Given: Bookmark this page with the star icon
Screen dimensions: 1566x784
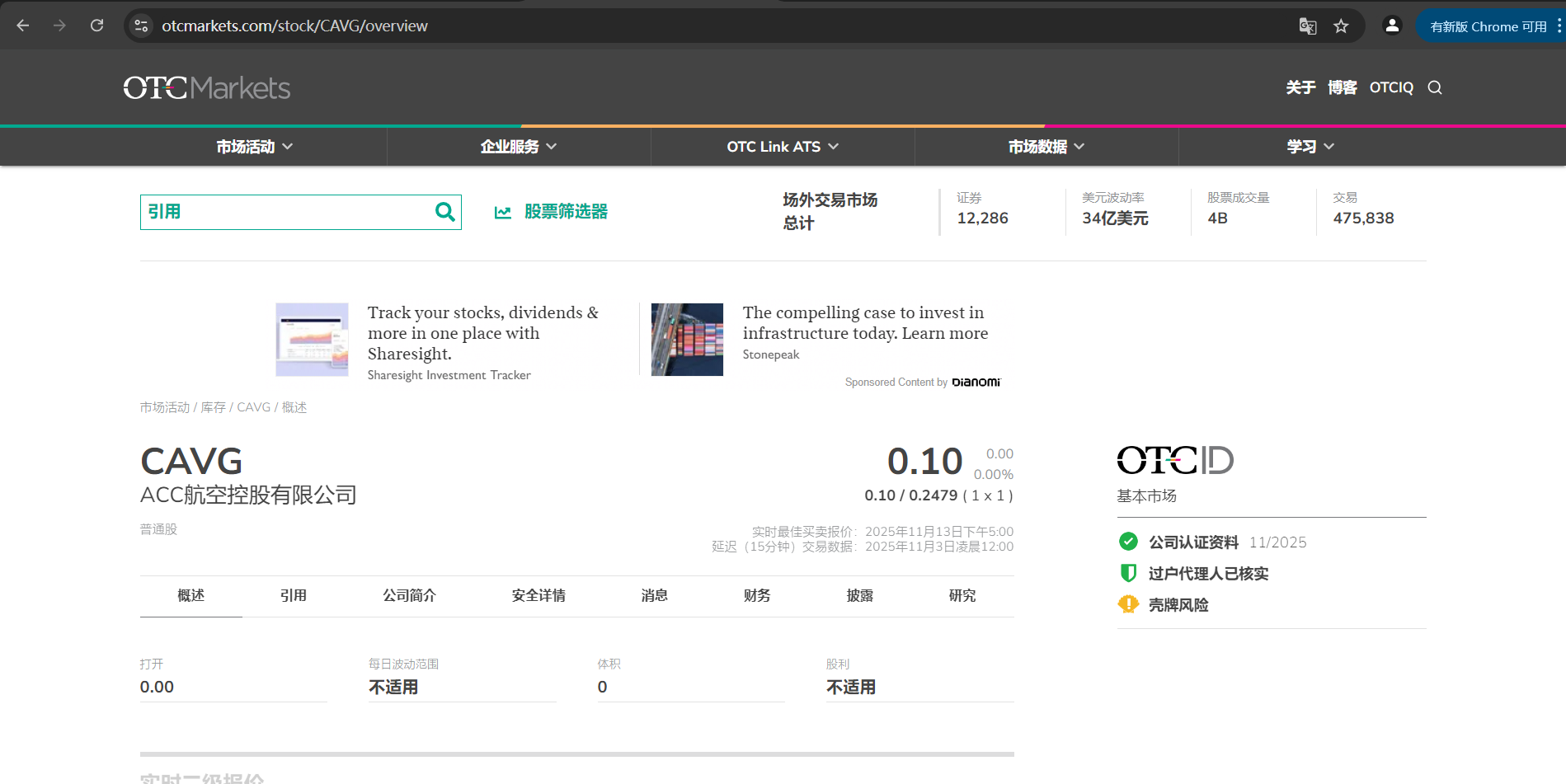Looking at the screenshot, I should coord(1341,26).
